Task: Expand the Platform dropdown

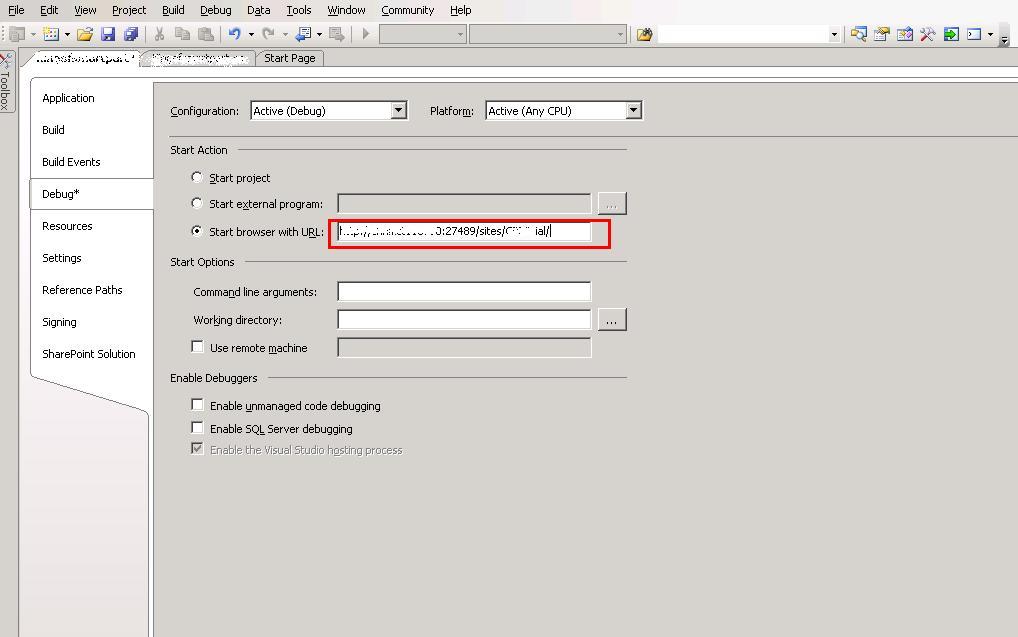Action: tap(634, 110)
